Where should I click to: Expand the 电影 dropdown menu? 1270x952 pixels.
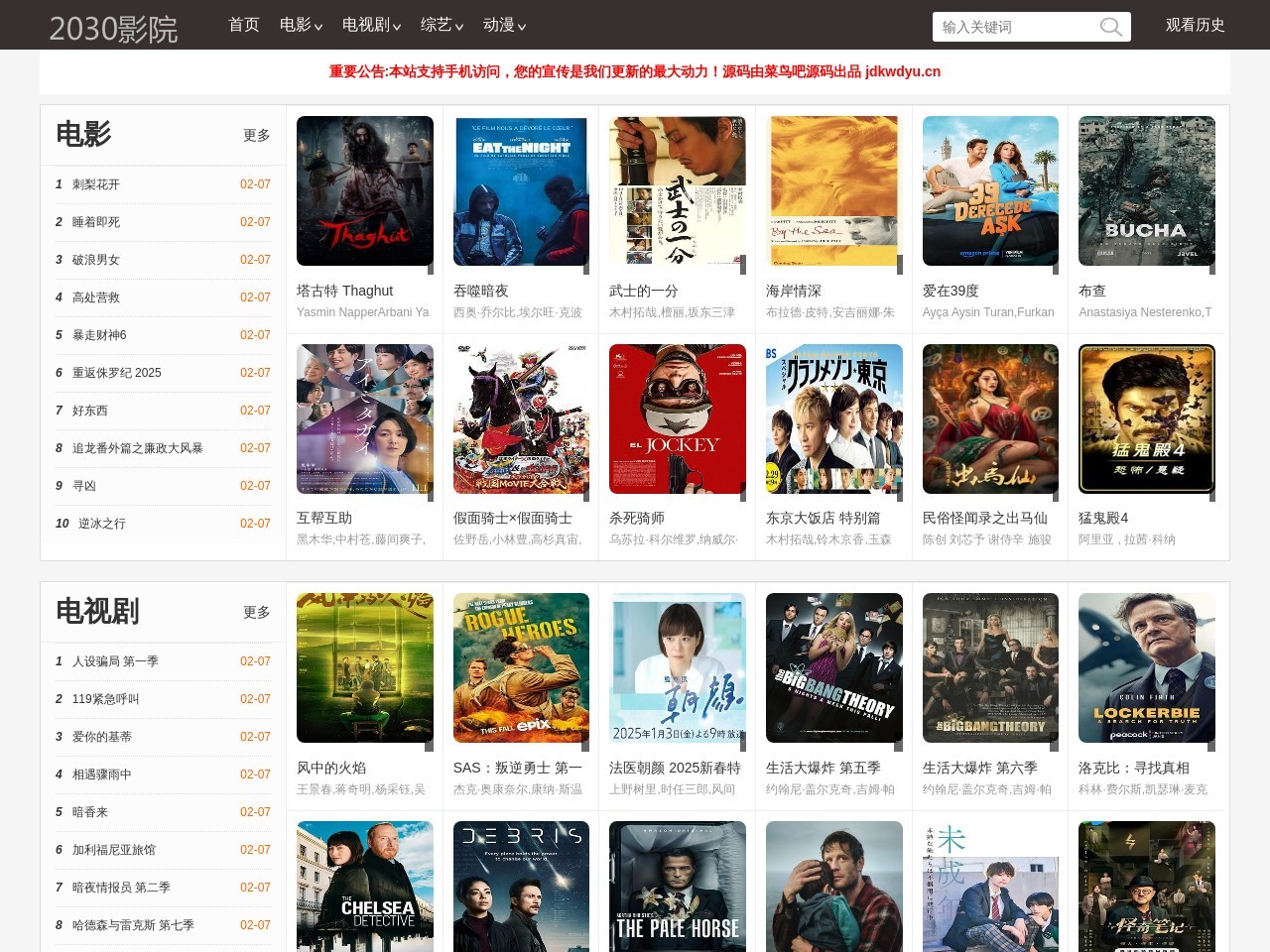[301, 25]
